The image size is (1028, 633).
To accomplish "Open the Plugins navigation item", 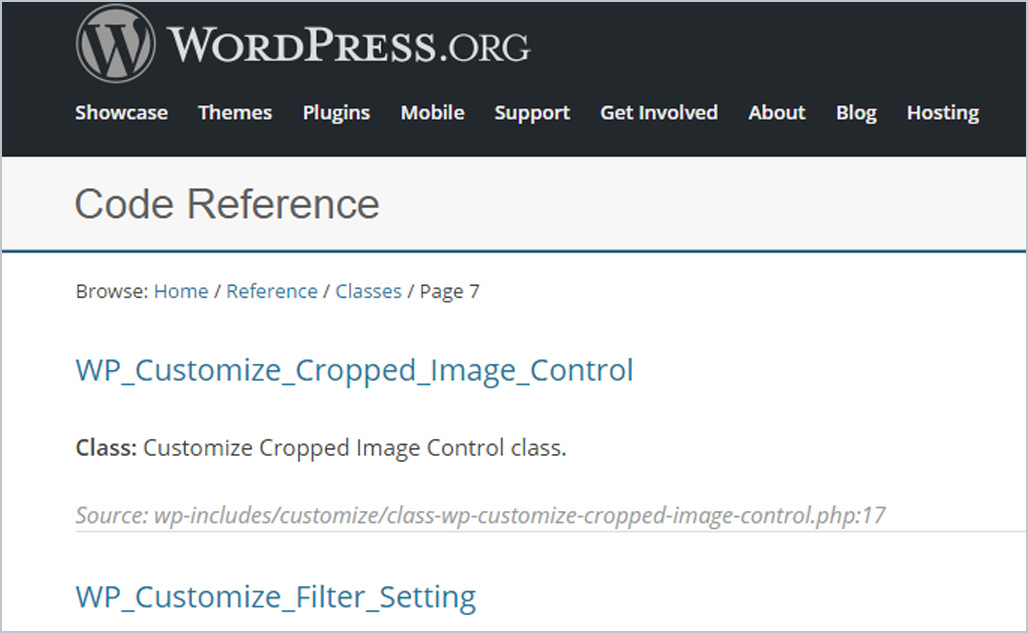I will [336, 113].
